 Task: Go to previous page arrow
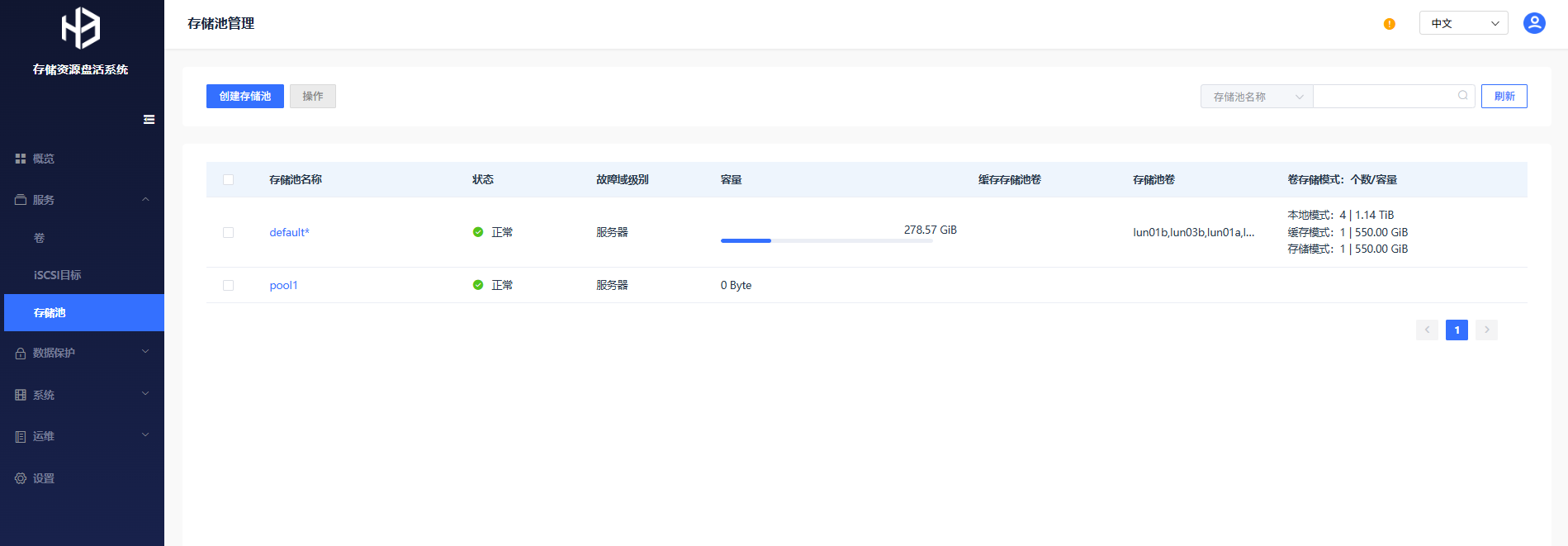pyautogui.click(x=1427, y=330)
